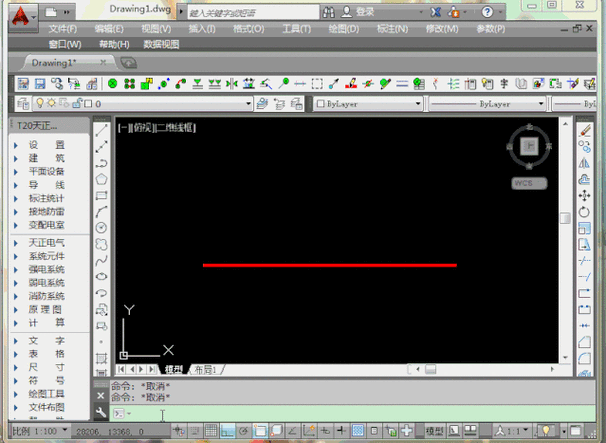Click the Mirror tool

(x=584, y=163)
